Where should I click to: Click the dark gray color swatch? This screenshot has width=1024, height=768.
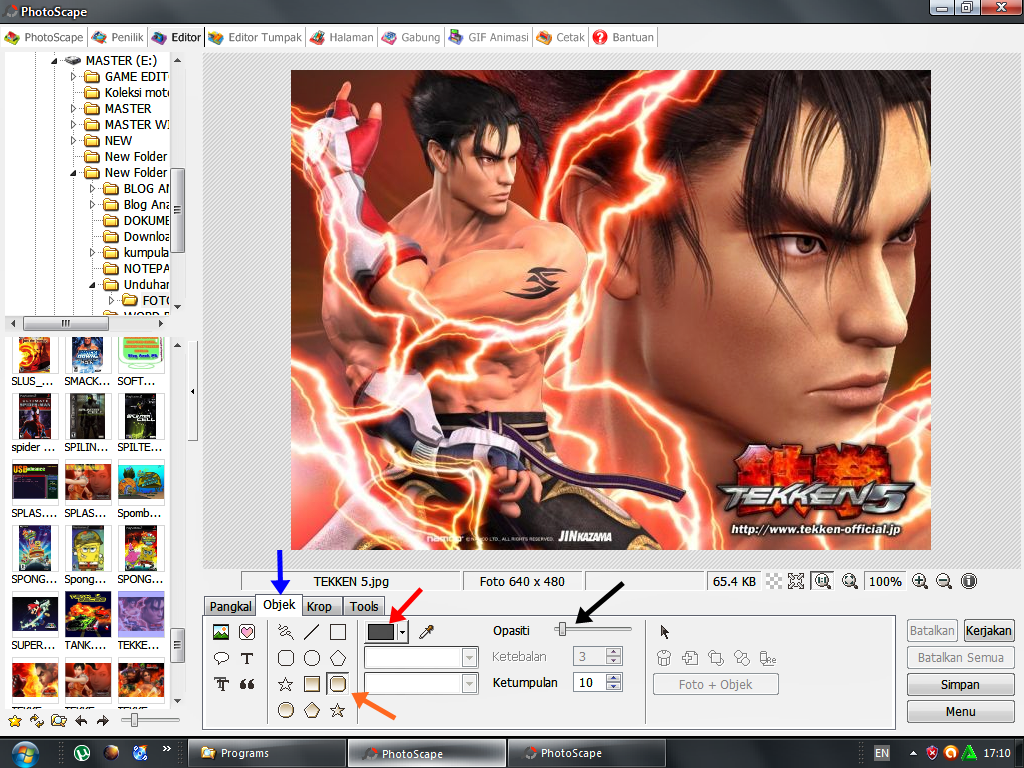click(381, 632)
